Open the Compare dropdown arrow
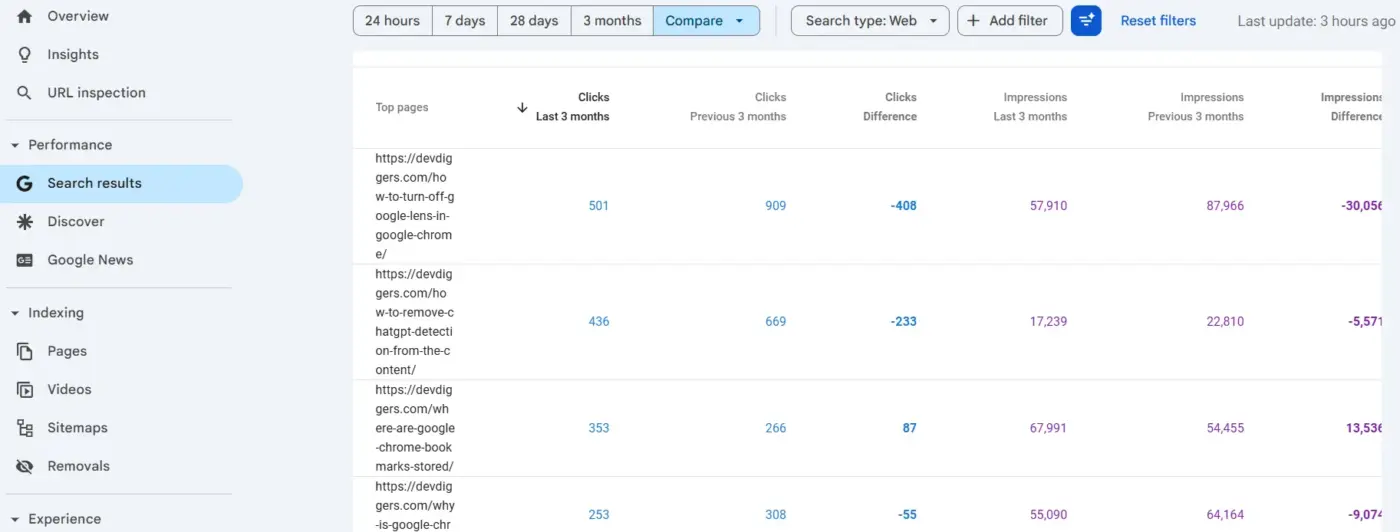1400x532 pixels. tap(739, 20)
